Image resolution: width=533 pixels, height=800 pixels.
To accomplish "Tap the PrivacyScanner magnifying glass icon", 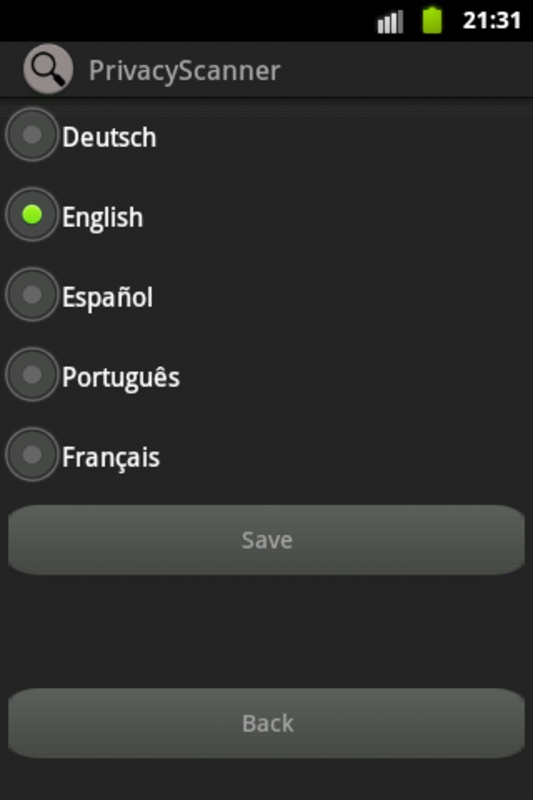I will 48,69.
